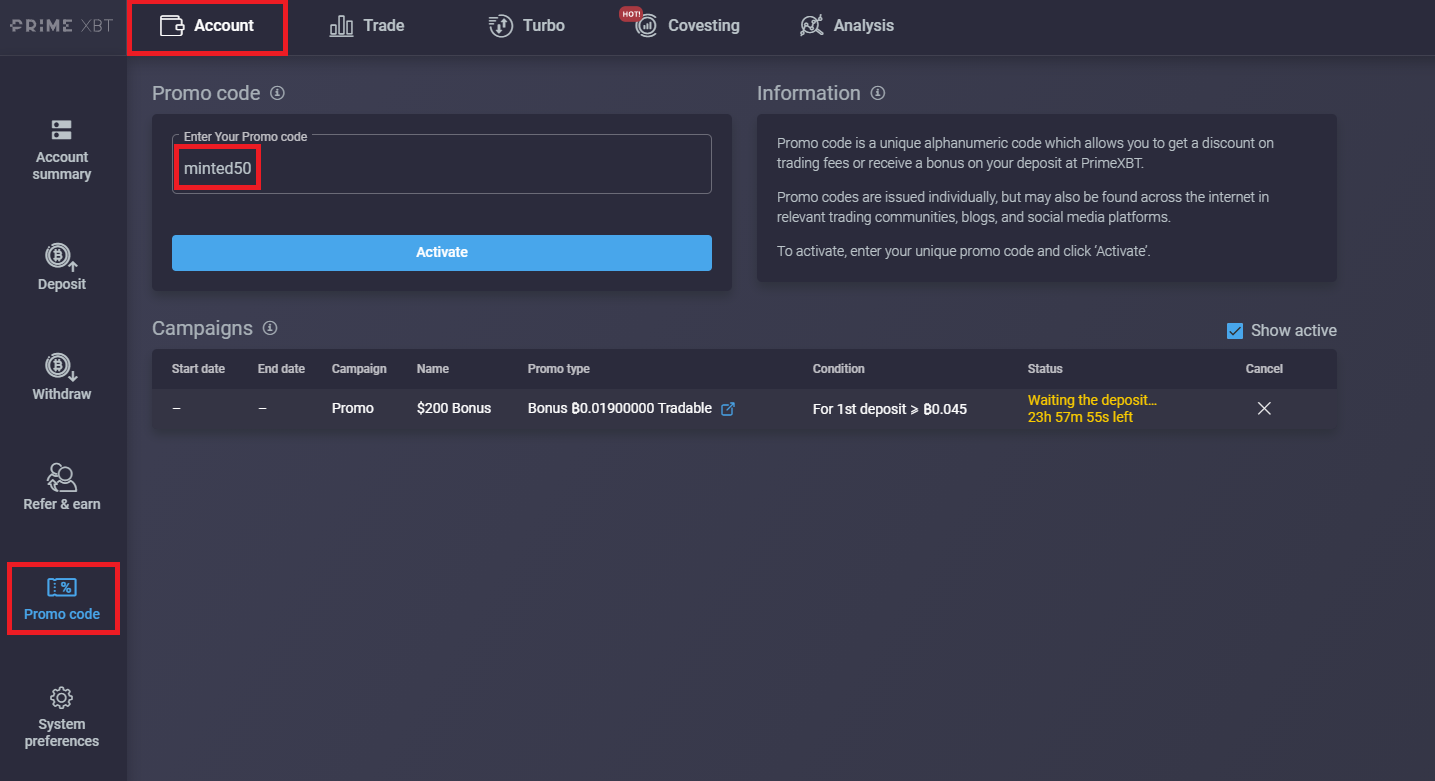Open Account summary in sidebar
The height and width of the screenshot is (781, 1435).
(62, 150)
